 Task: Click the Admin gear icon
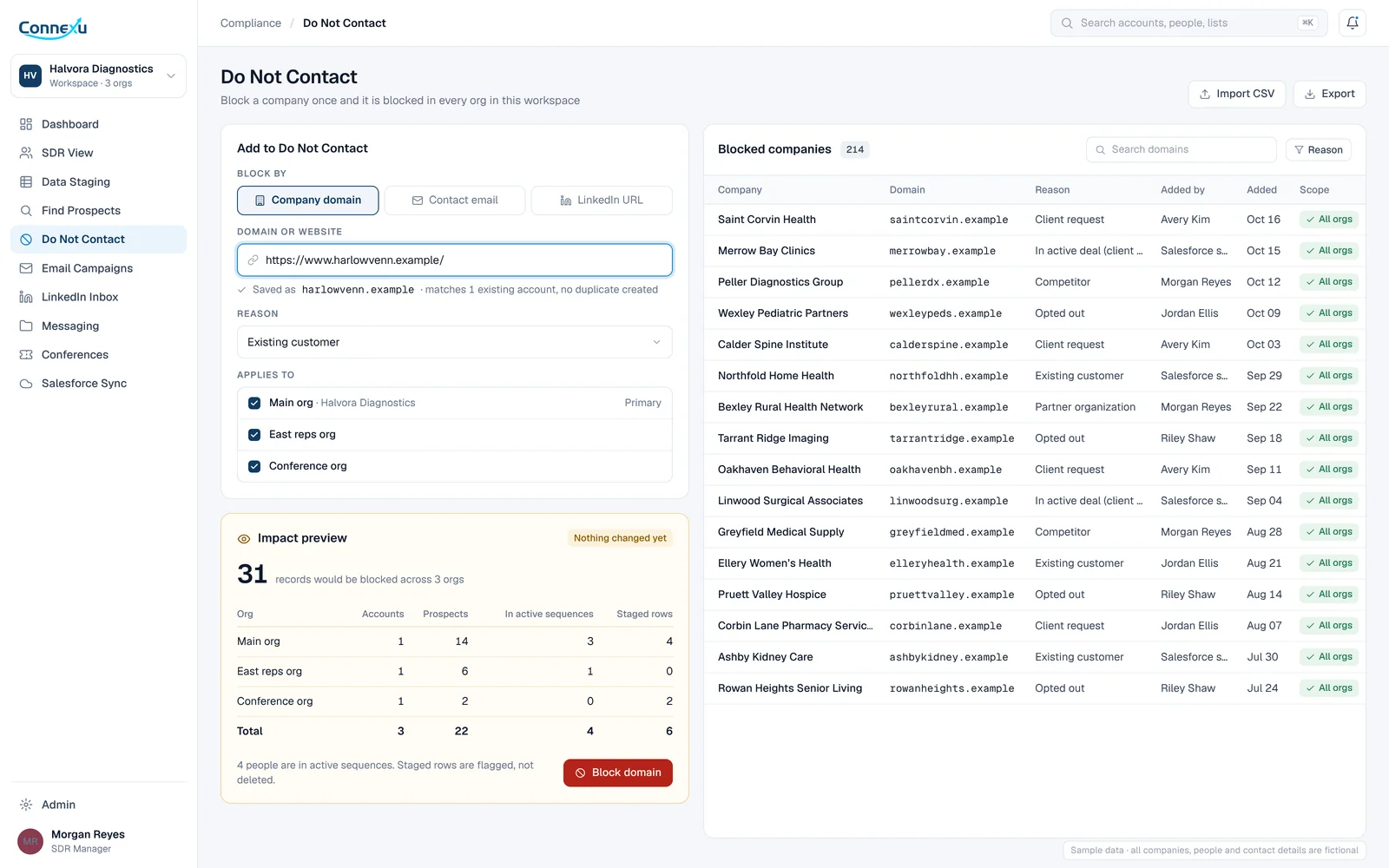coord(26,805)
